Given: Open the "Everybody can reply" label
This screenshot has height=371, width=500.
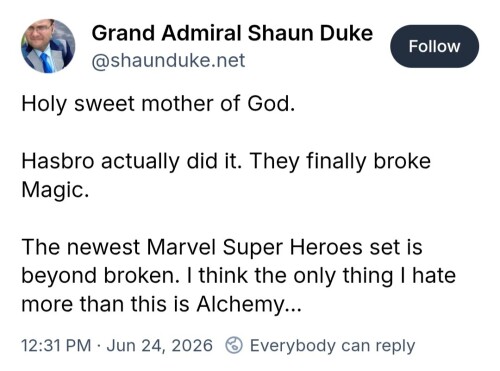Looking at the screenshot, I should (332, 346).
